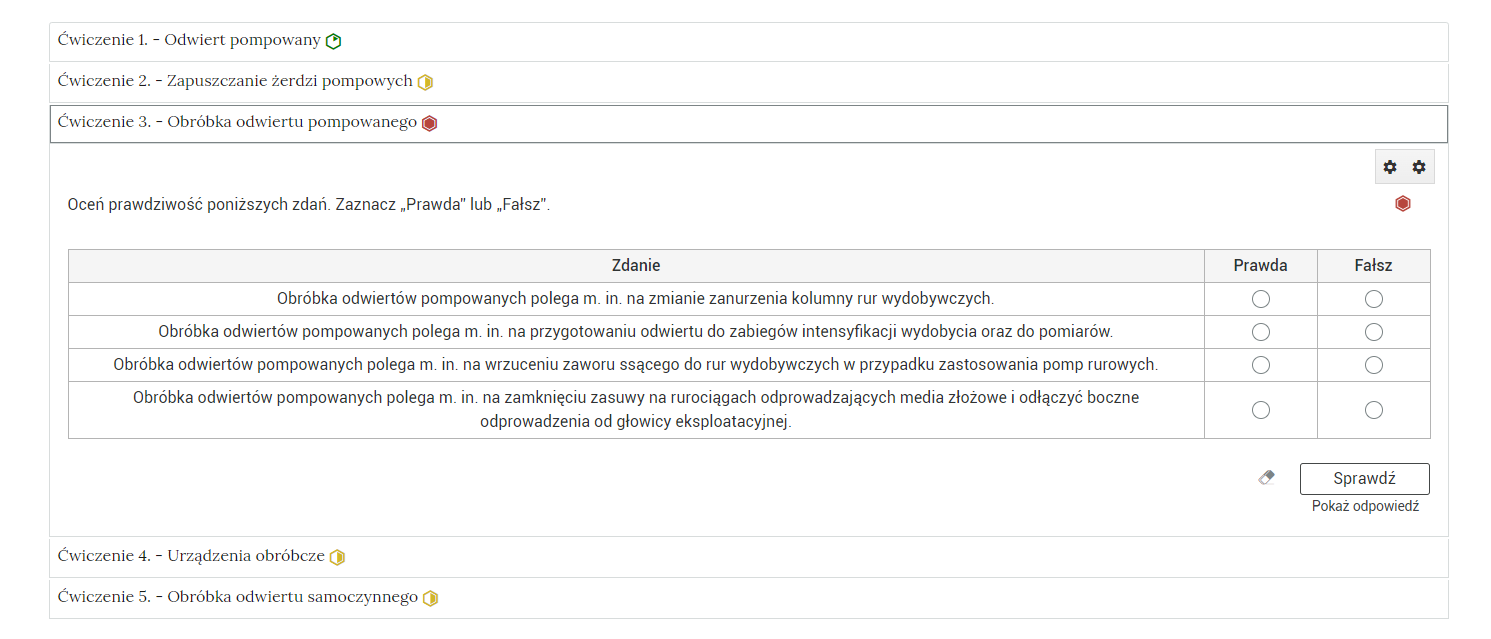Click the red difficulty hexagon below the gears

[x=1403, y=204]
